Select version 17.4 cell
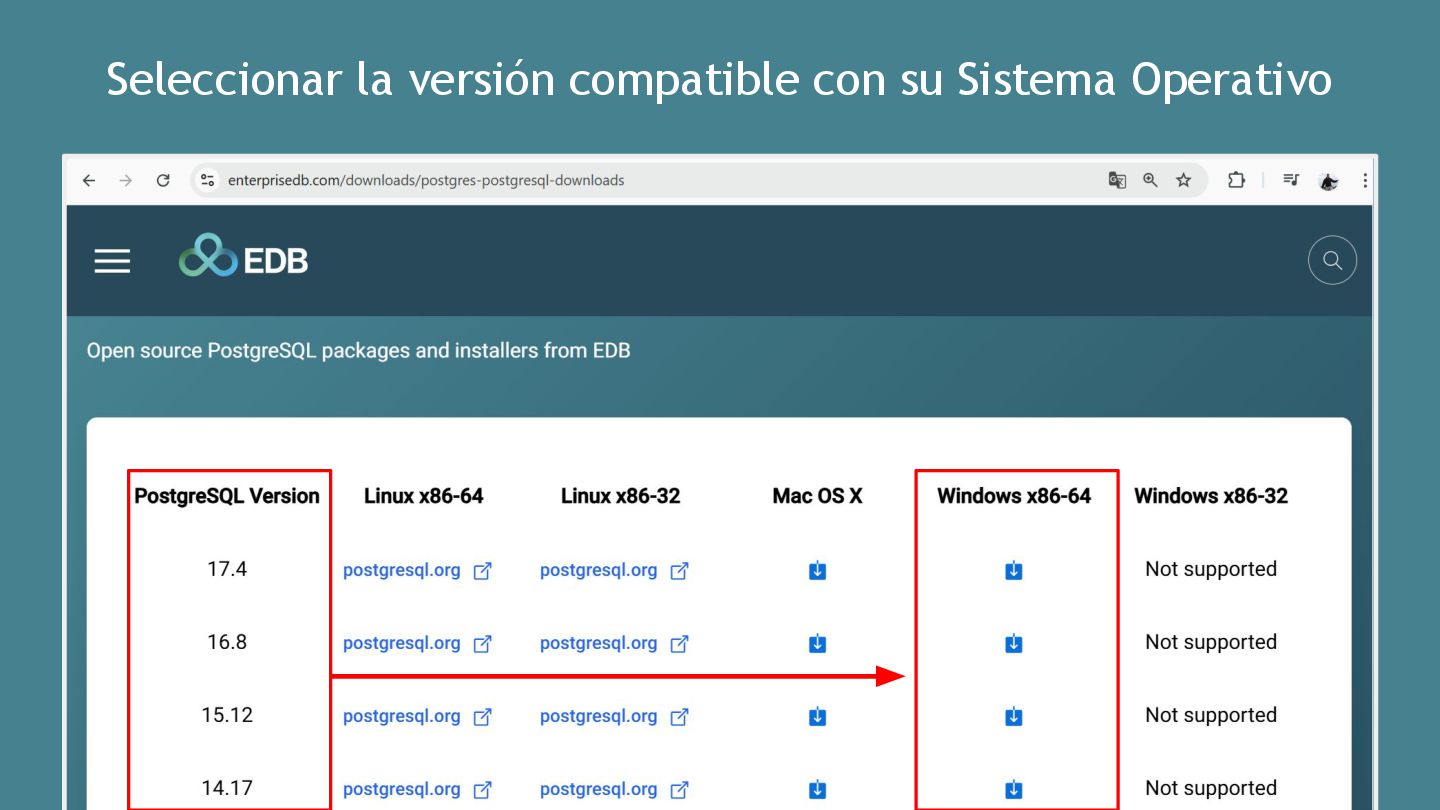Viewport: 1440px width, 810px height. (x=227, y=569)
